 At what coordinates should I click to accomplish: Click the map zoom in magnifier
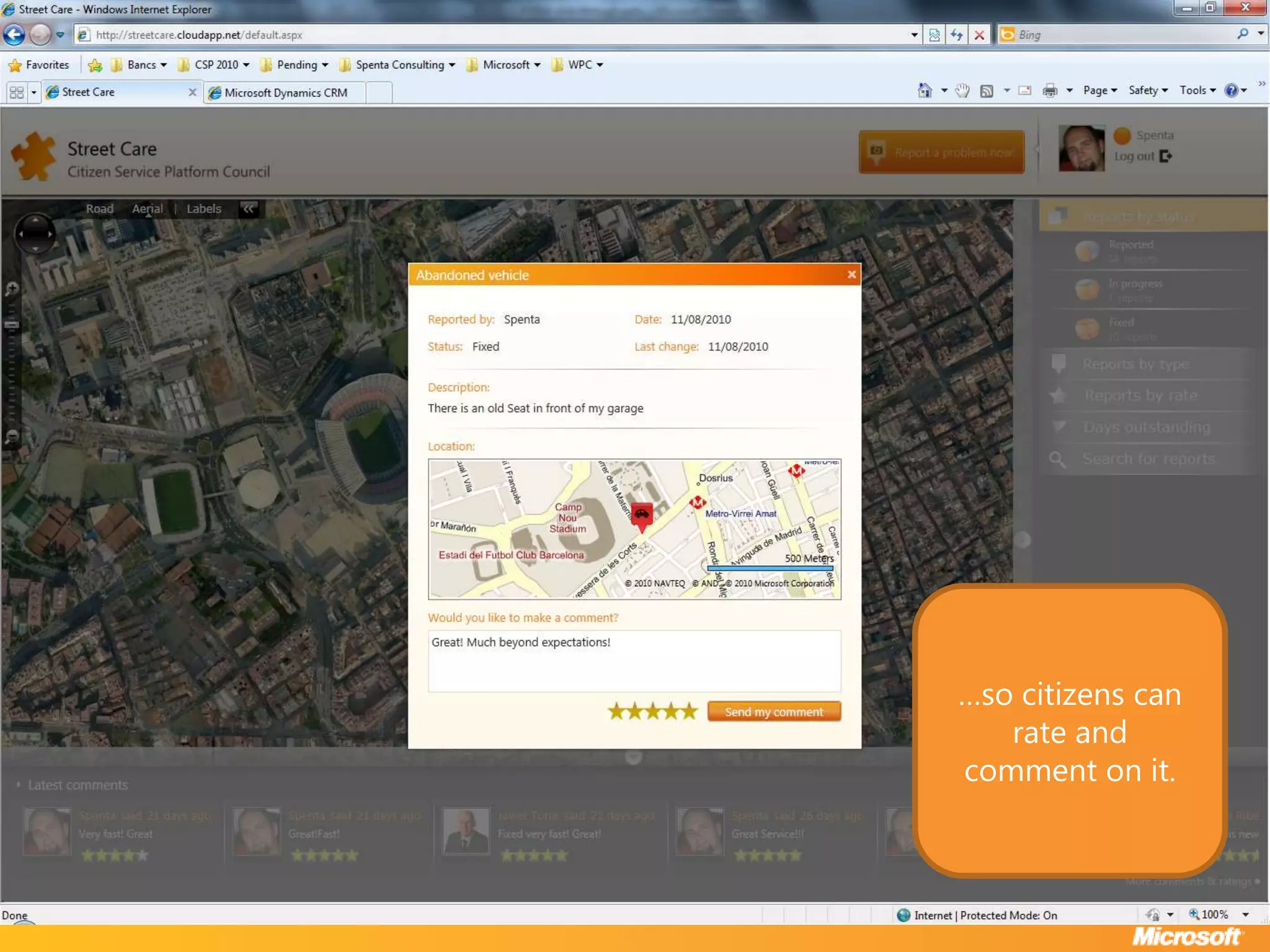pos(11,289)
